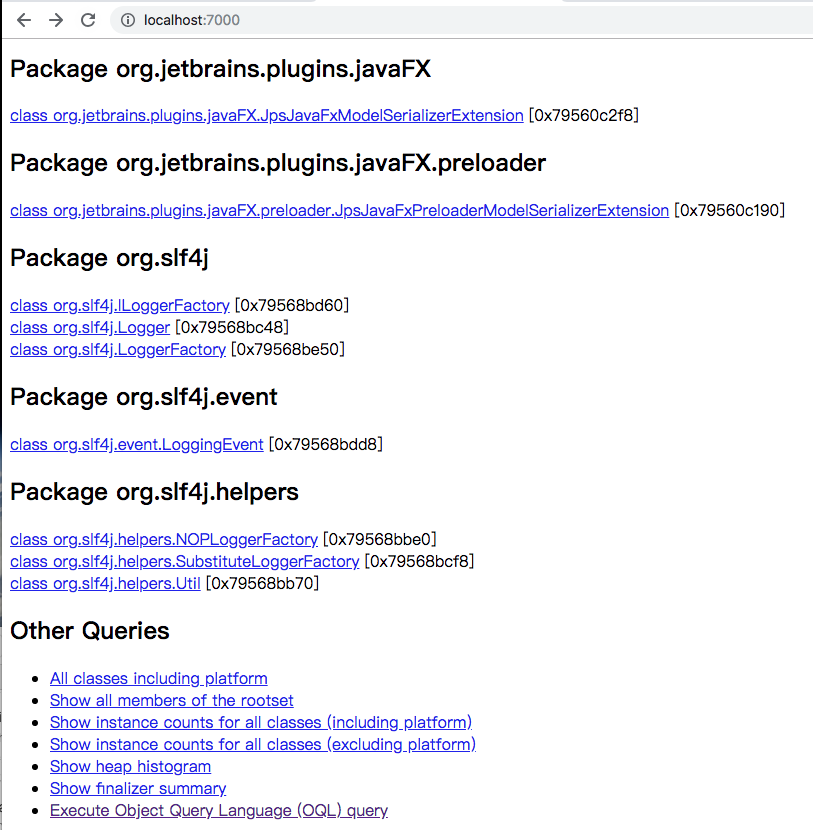This screenshot has width=813, height=830.
Task: Open Execute Object Query Language (OQL) query
Action: 219,810
